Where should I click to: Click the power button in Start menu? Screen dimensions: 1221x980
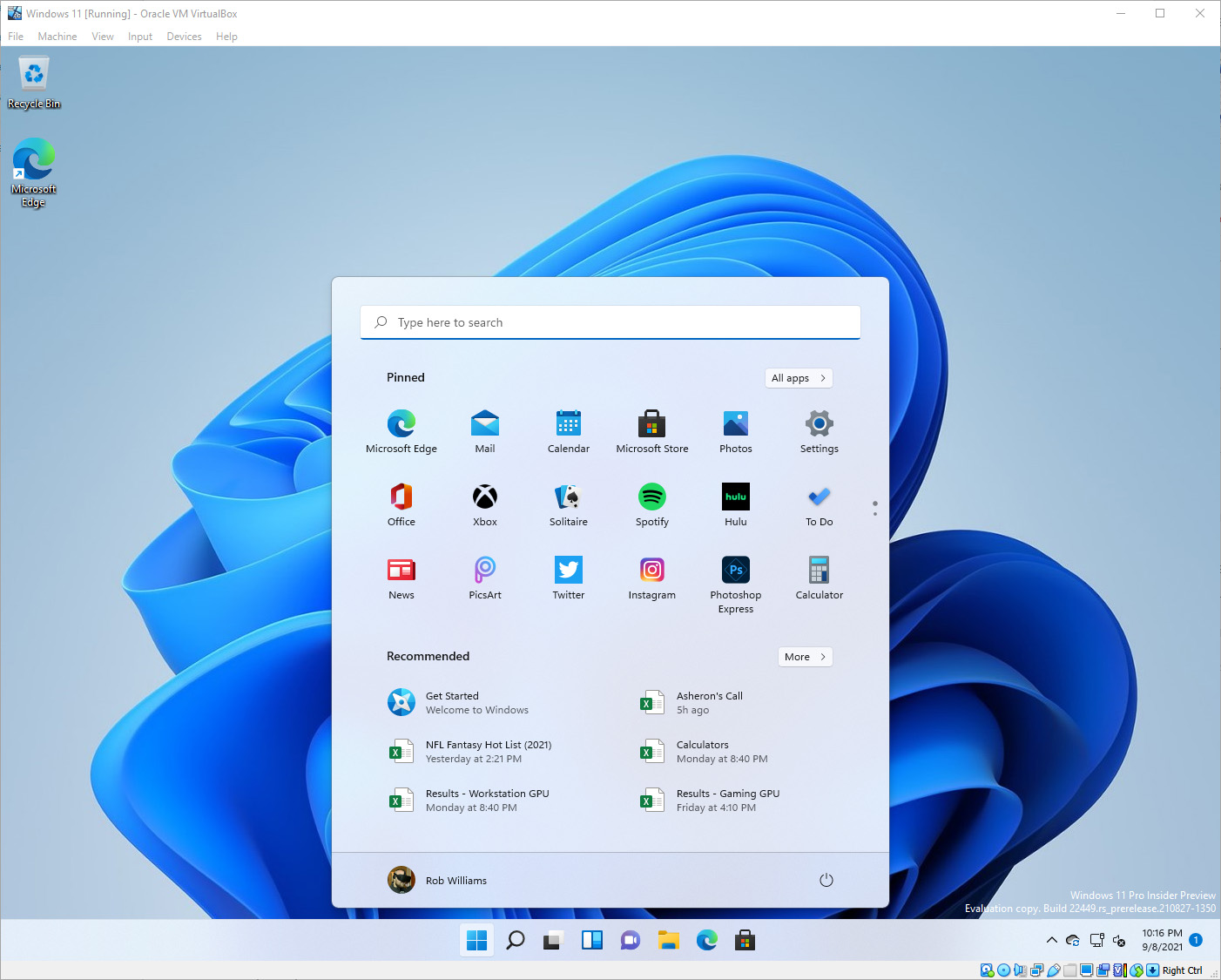click(x=826, y=880)
